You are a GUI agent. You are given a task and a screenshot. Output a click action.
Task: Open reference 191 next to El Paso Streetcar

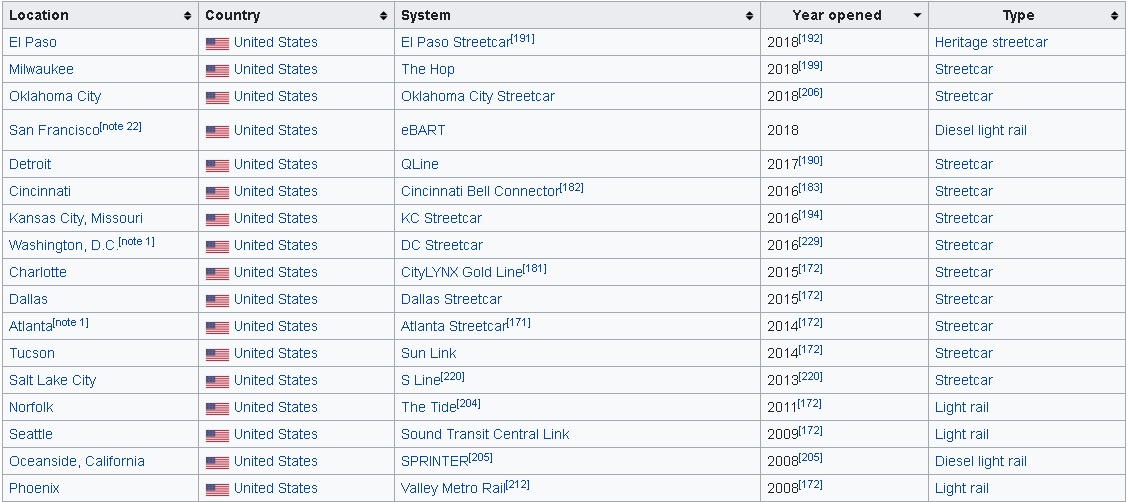point(522,39)
